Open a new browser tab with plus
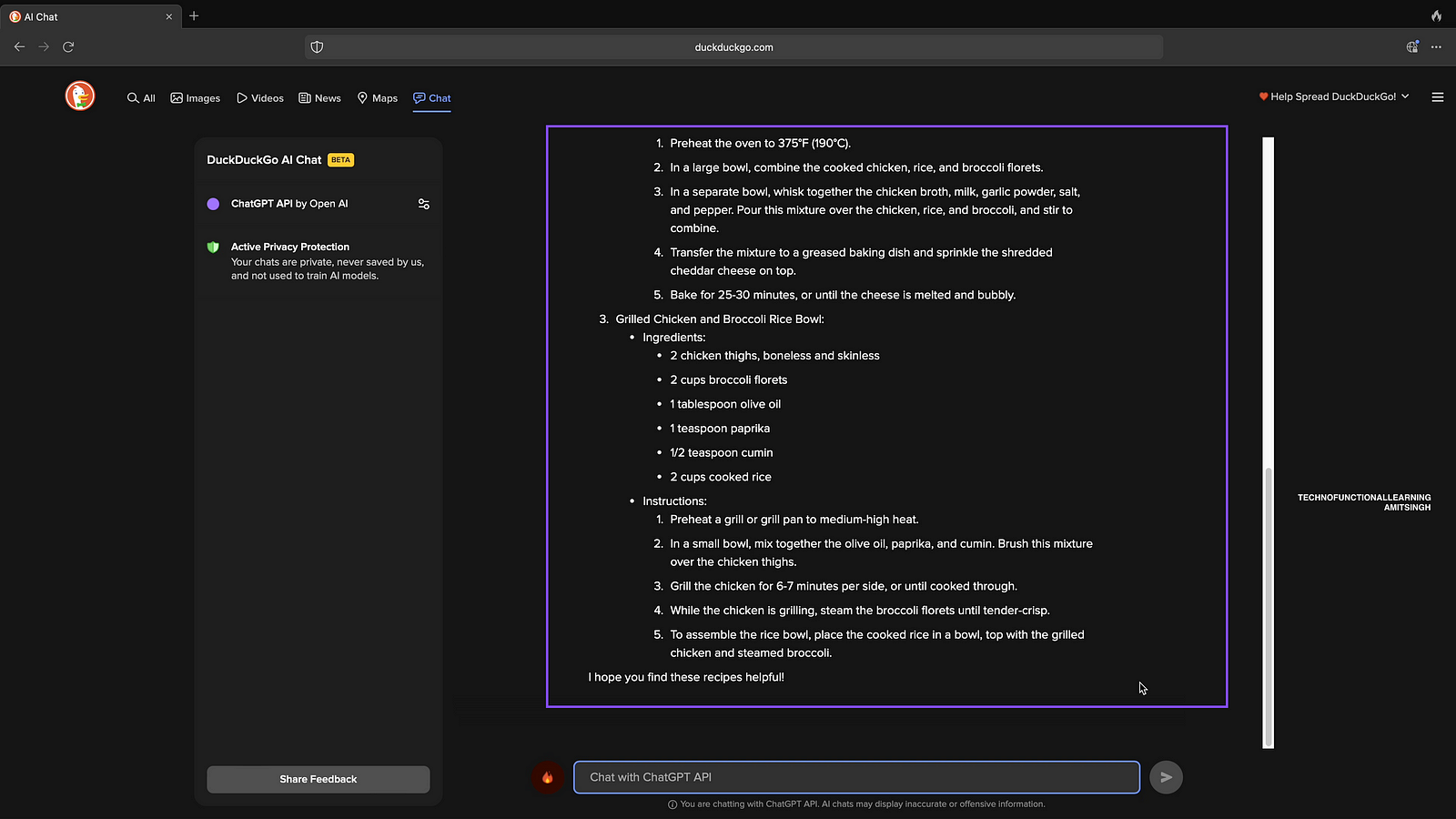This screenshot has width=1456, height=819. [194, 16]
